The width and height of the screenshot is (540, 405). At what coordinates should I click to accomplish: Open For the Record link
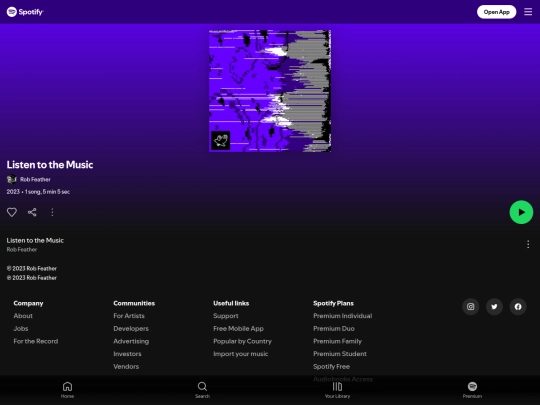[x=36, y=341]
